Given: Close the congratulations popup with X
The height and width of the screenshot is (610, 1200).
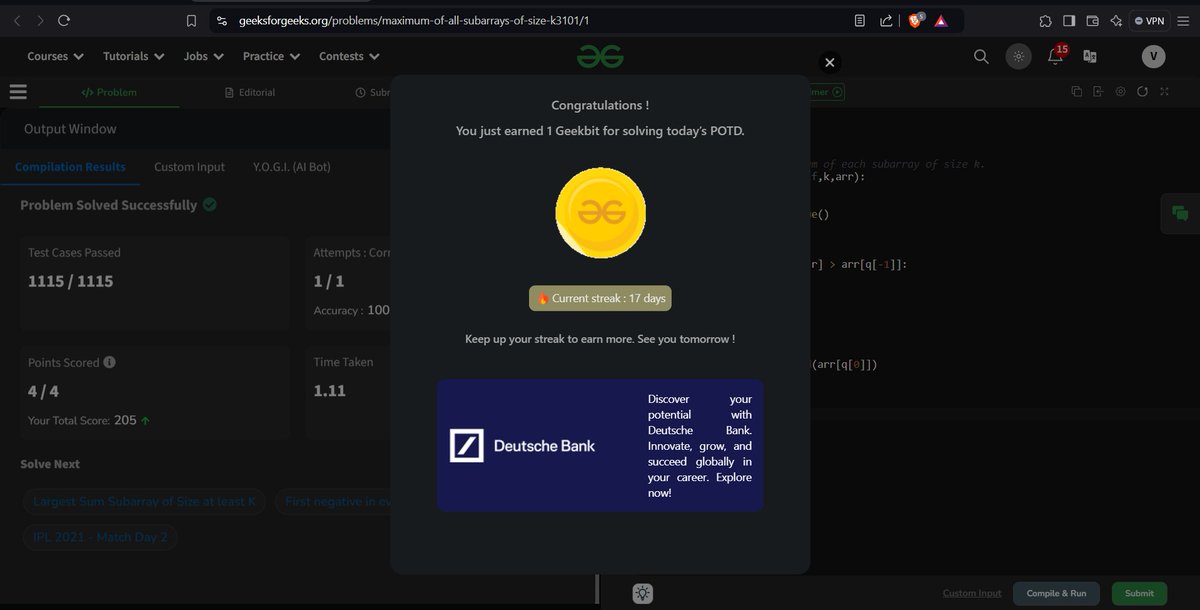Looking at the screenshot, I should (x=829, y=63).
